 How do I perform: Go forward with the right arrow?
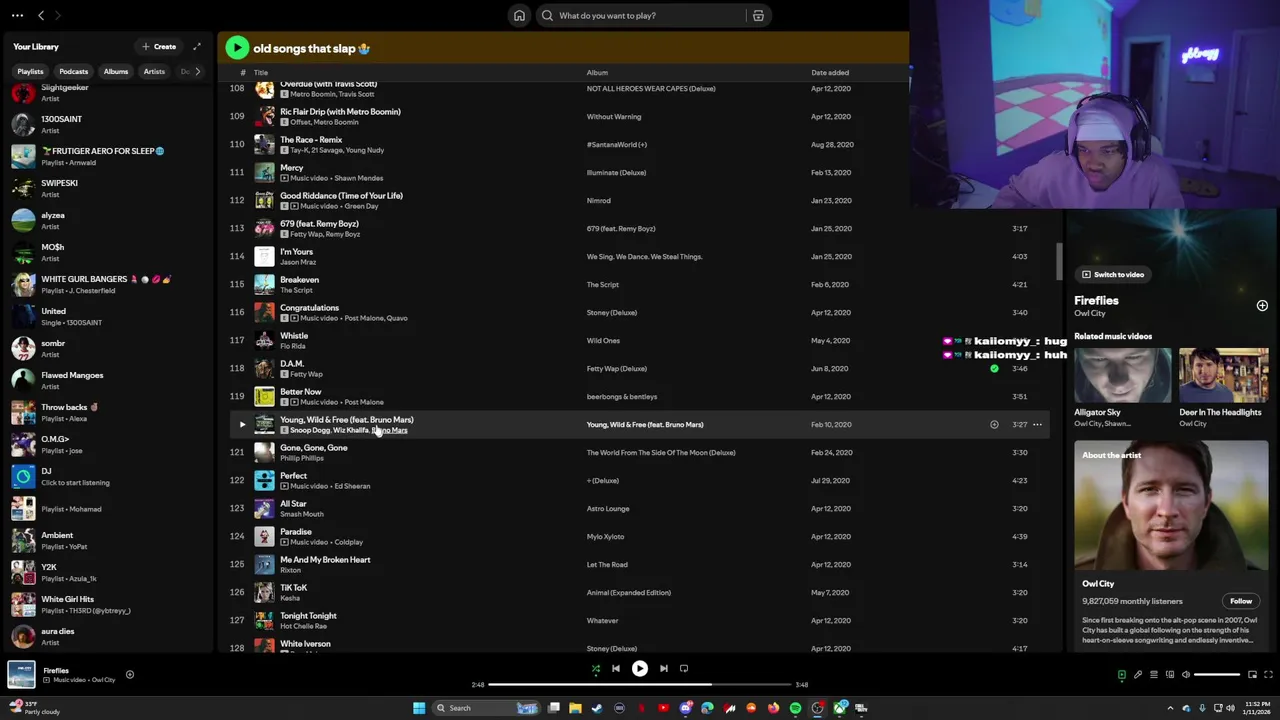pyautogui.click(x=57, y=15)
